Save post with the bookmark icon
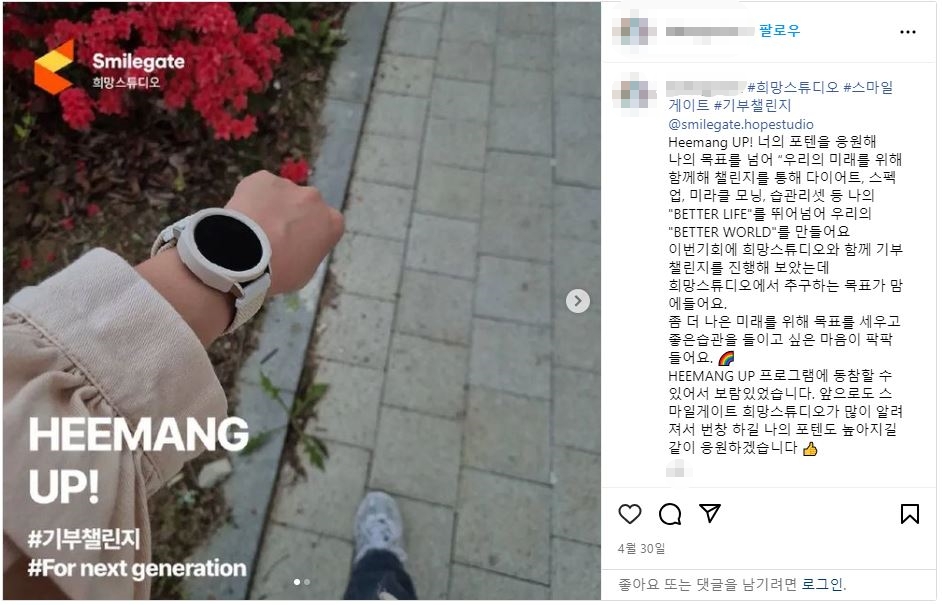 (910, 514)
